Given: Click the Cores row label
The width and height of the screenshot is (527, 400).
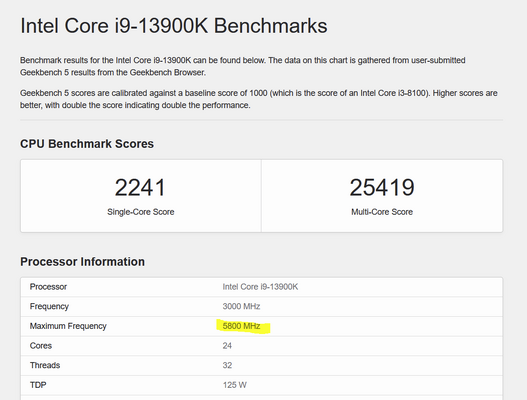Looking at the screenshot, I should click(x=41, y=346).
